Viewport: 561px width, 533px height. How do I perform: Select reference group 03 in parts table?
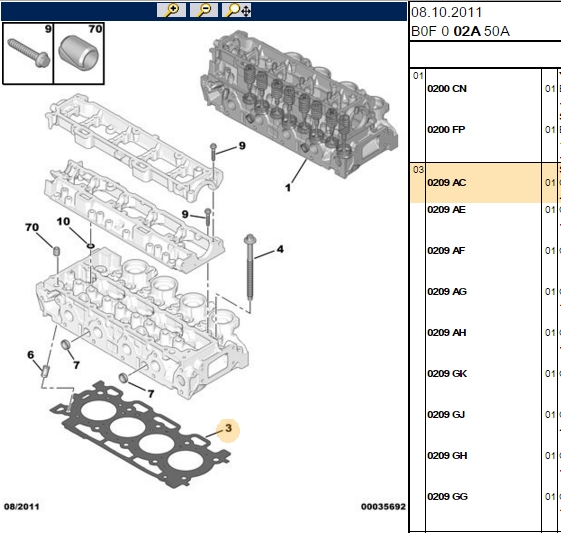click(418, 170)
